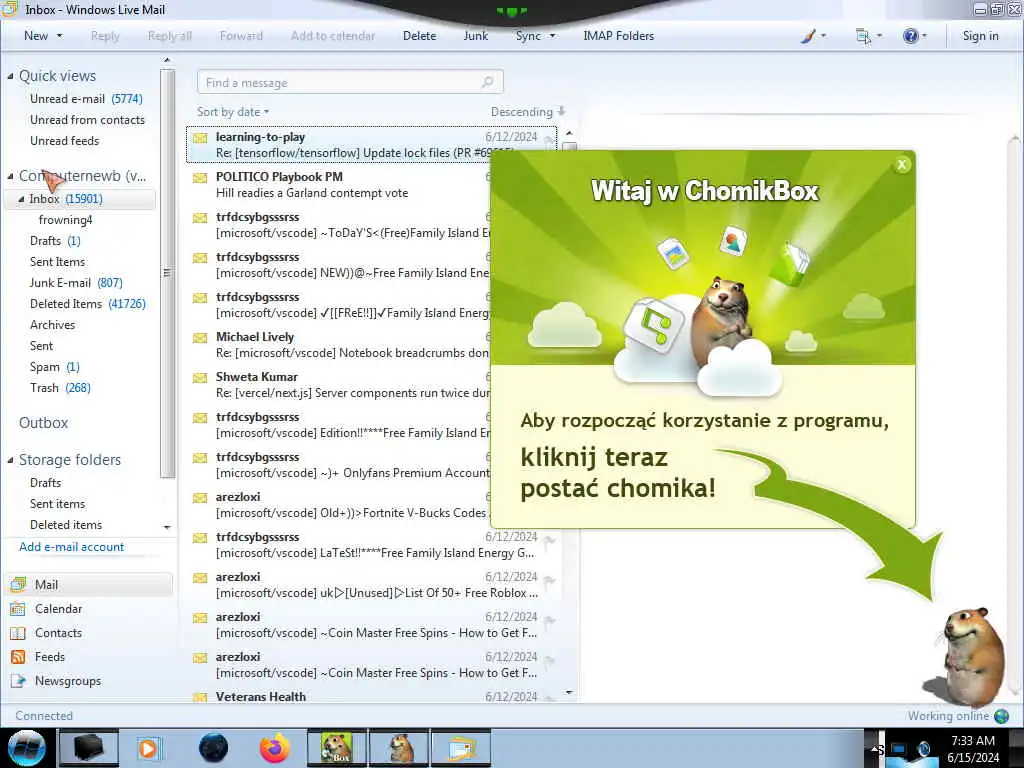The height and width of the screenshot is (768, 1024).
Task: Close the Witaj w ChomikBox popup
Action: (902, 165)
